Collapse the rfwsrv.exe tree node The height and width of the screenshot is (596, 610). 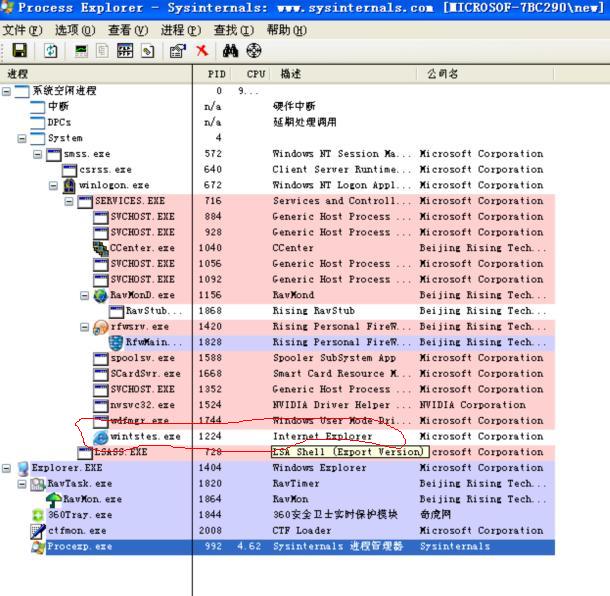pos(84,327)
